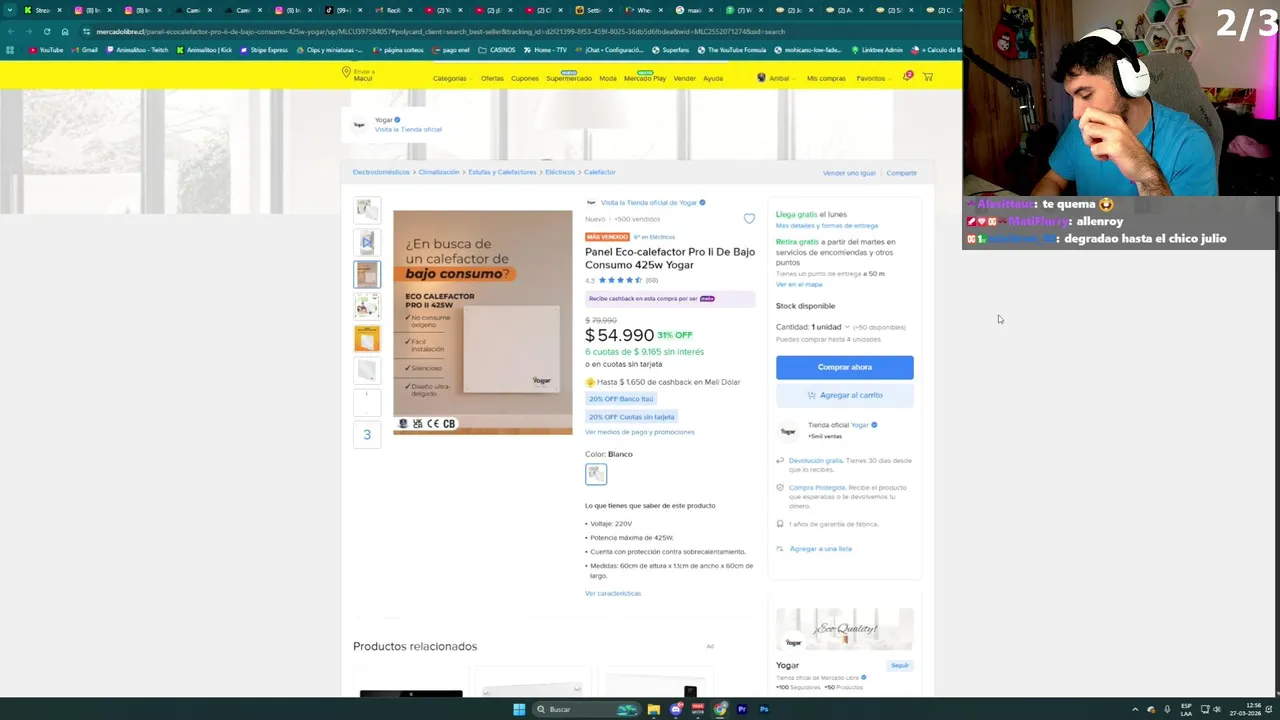Click the Compartir link
This screenshot has height=720, width=1280.
pyautogui.click(x=901, y=173)
